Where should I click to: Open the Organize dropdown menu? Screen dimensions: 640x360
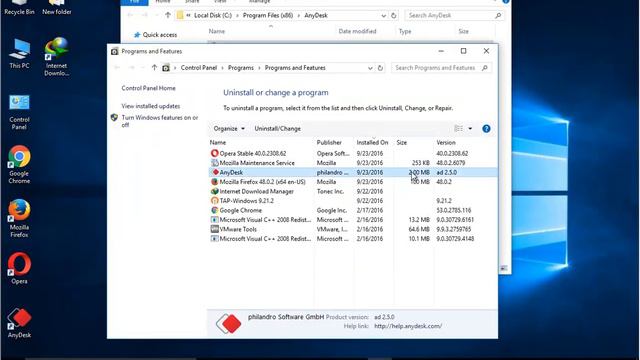pos(229,129)
